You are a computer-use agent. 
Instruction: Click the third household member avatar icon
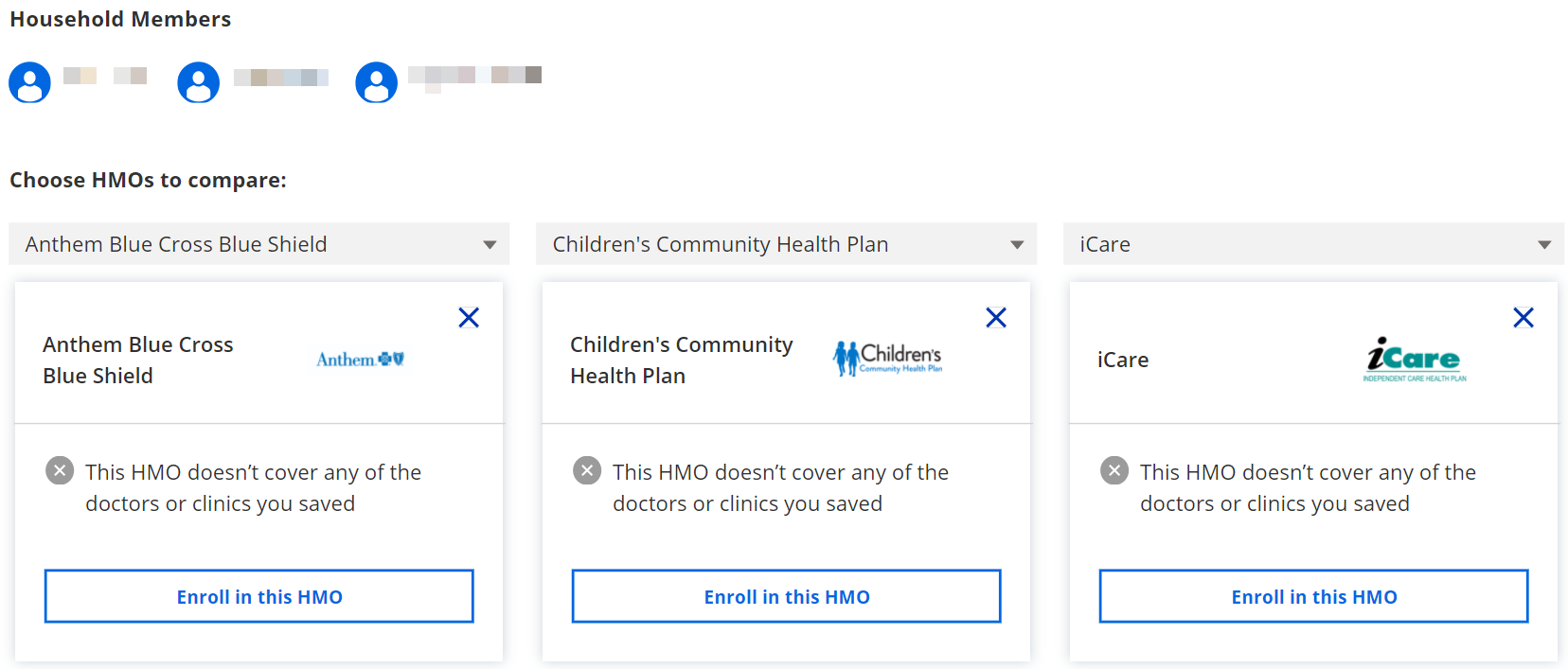[x=376, y=83]
